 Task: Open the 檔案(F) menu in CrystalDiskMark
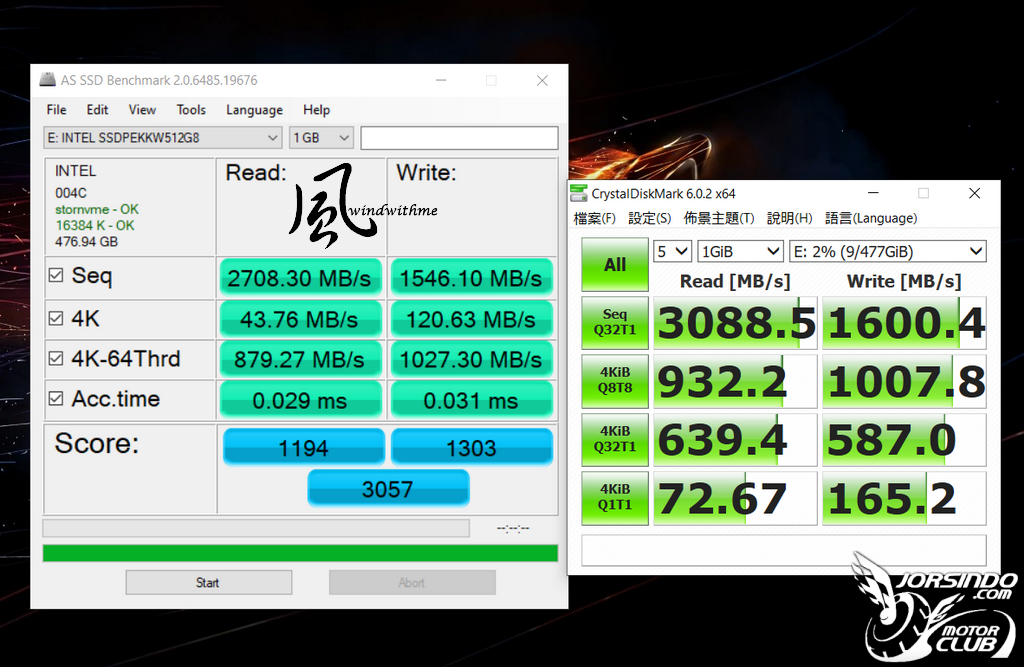coord(594,218)
